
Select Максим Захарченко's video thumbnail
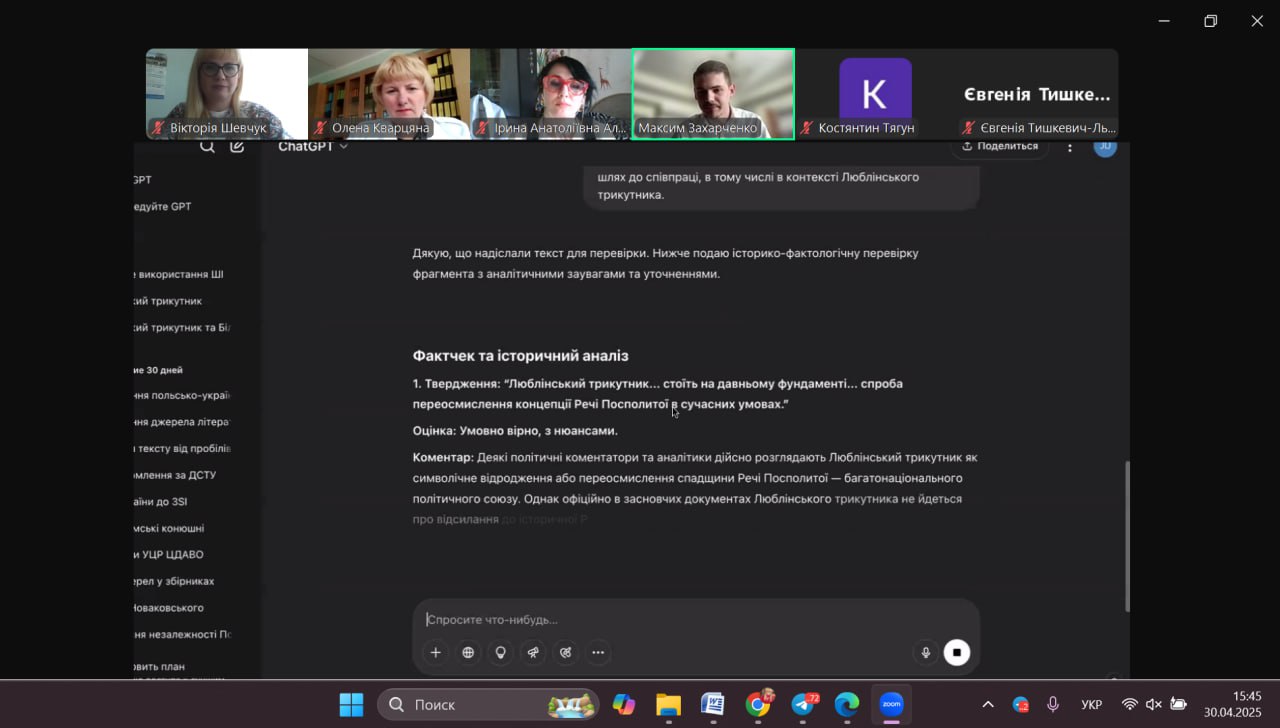(x=713, y=93)
